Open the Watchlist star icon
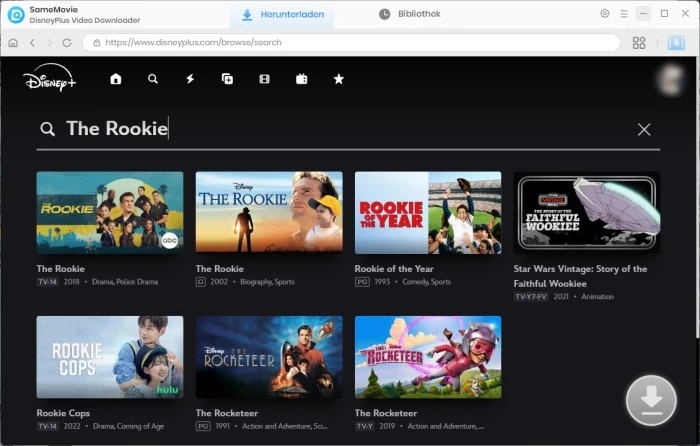This screenshot has height=446, width=700. click(x=339, y=79)
